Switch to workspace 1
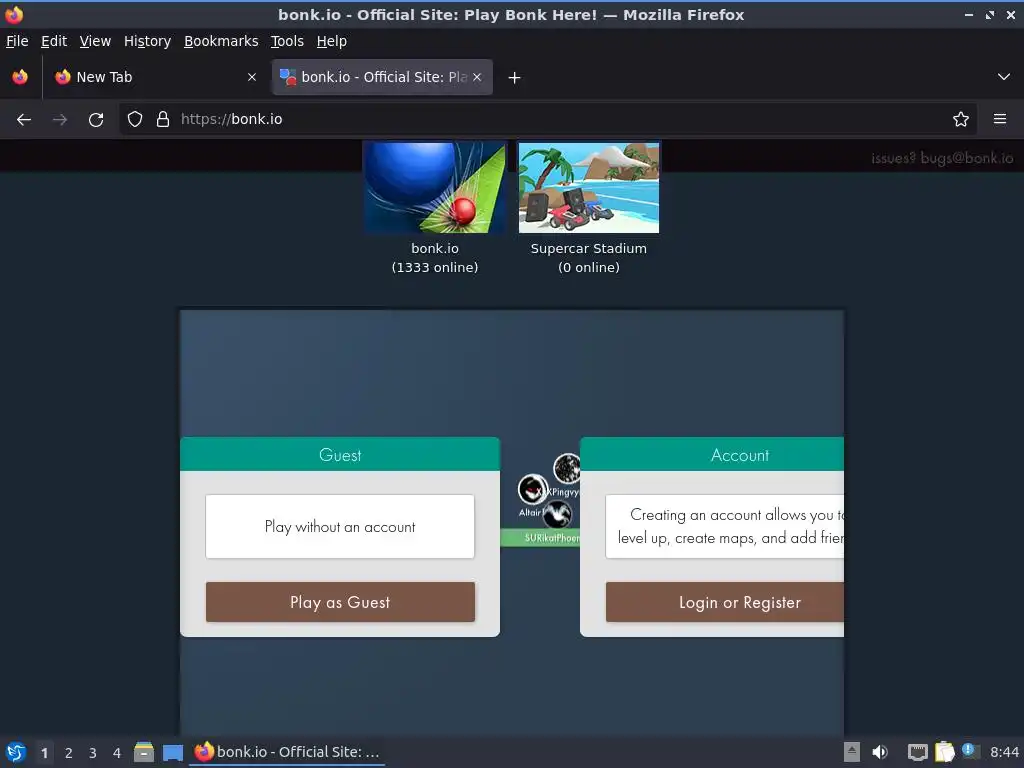This screenshot has height=768, width=1024. click(44, 753)
